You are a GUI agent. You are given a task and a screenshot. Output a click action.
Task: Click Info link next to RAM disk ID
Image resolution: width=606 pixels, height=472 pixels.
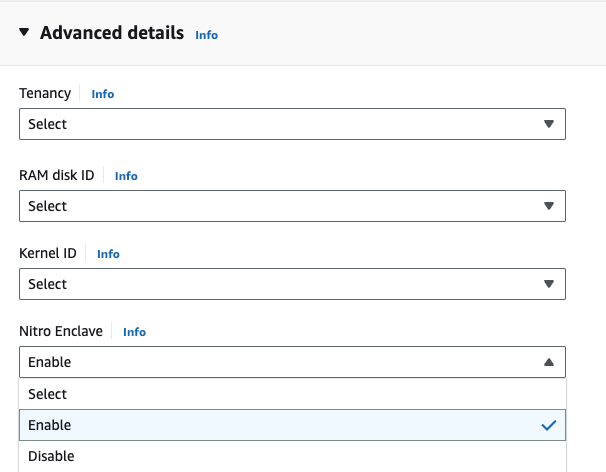[x=126, y=176]
